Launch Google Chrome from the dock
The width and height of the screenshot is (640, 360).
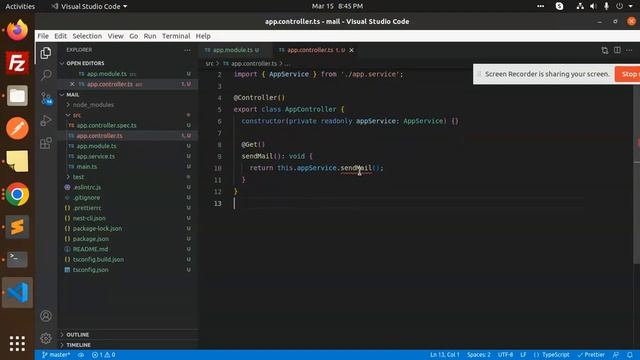pos(17,194)
